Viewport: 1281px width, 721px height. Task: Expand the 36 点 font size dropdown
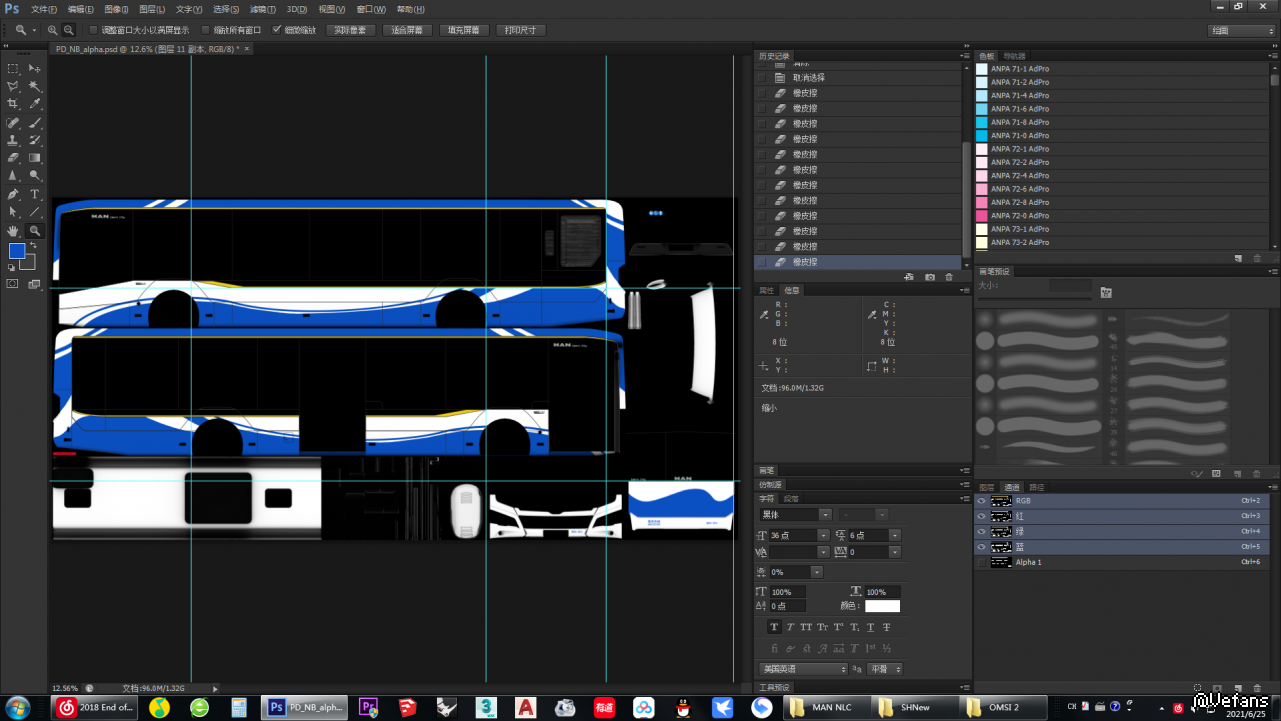point(825,536)
